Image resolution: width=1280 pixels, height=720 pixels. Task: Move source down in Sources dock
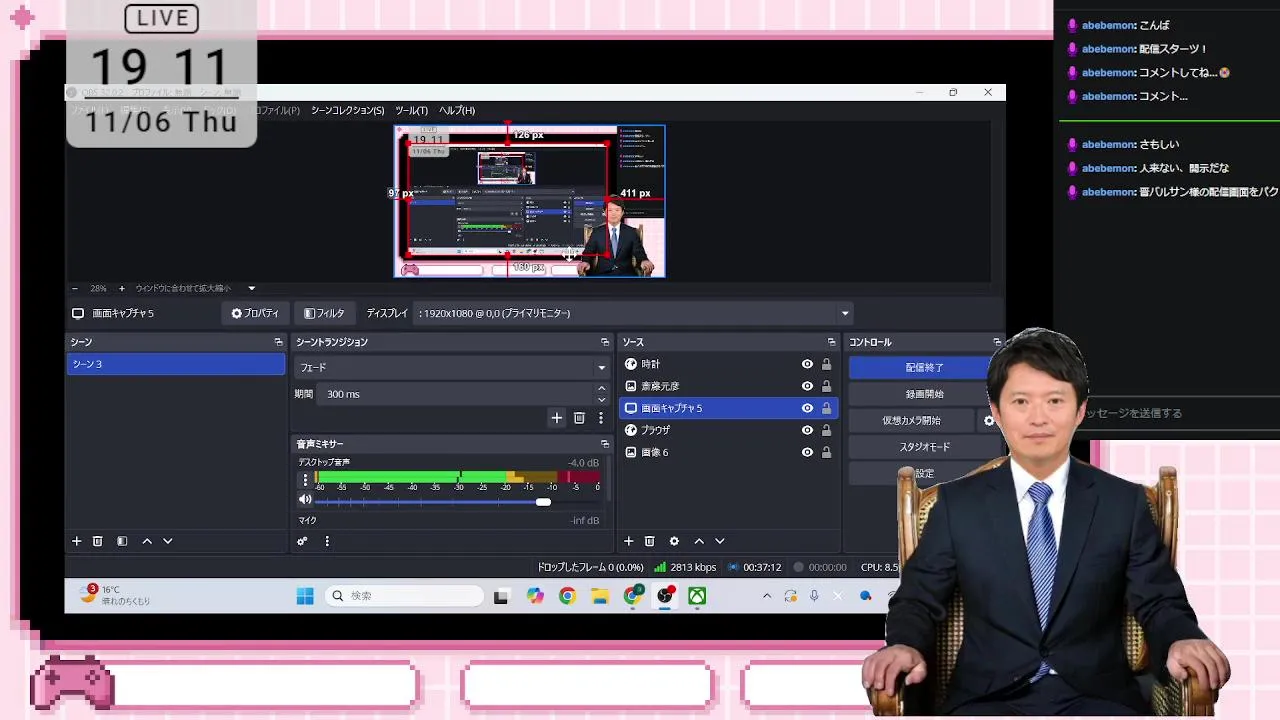720,541
